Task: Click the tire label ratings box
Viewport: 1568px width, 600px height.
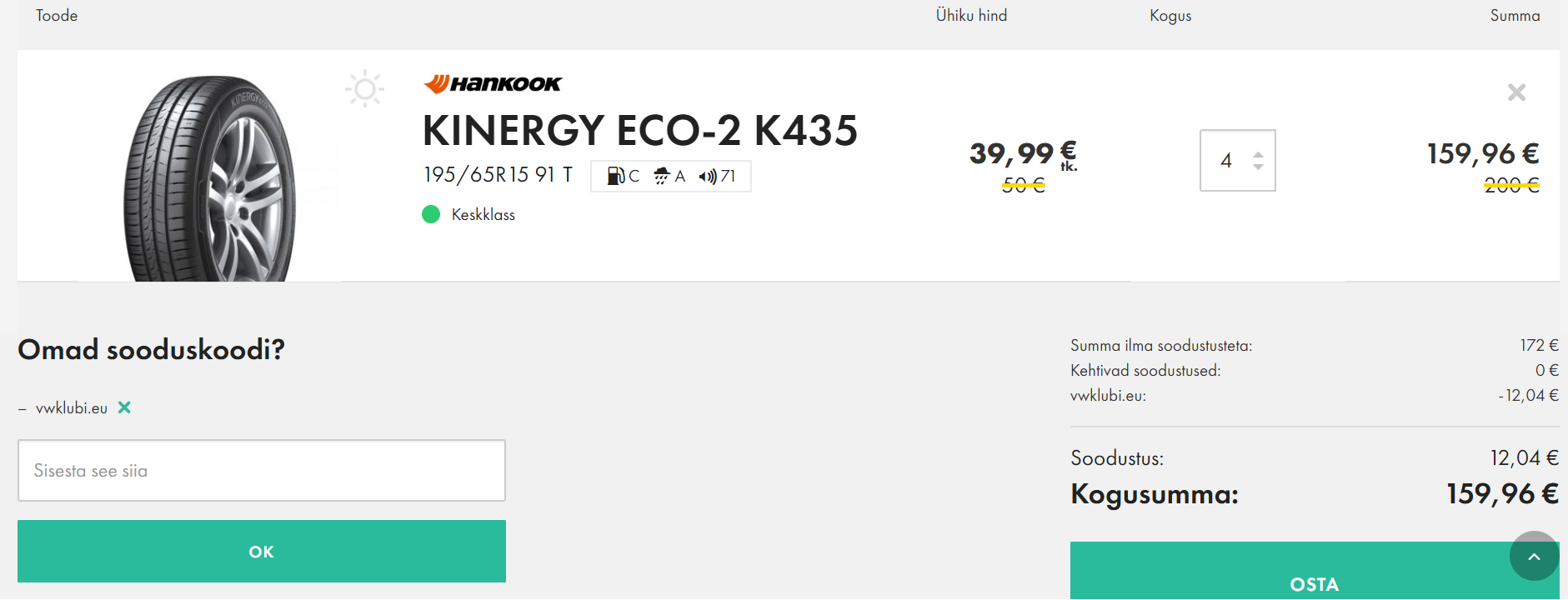Action: (x=670, y=176)
